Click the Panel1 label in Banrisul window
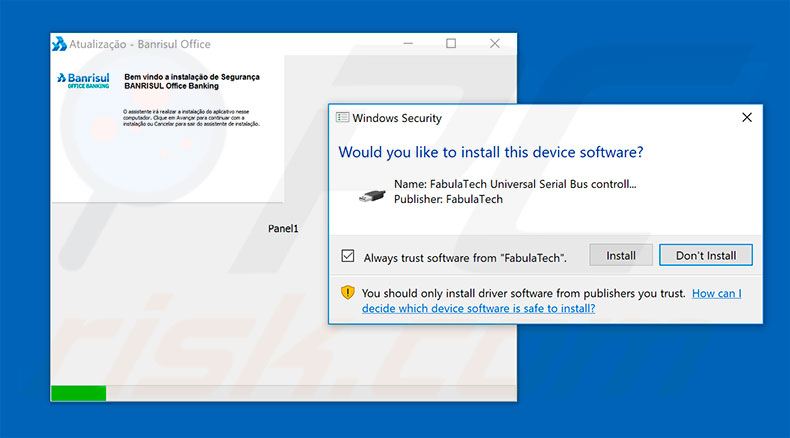Screen dimensions: 790x438 [283, 228]
